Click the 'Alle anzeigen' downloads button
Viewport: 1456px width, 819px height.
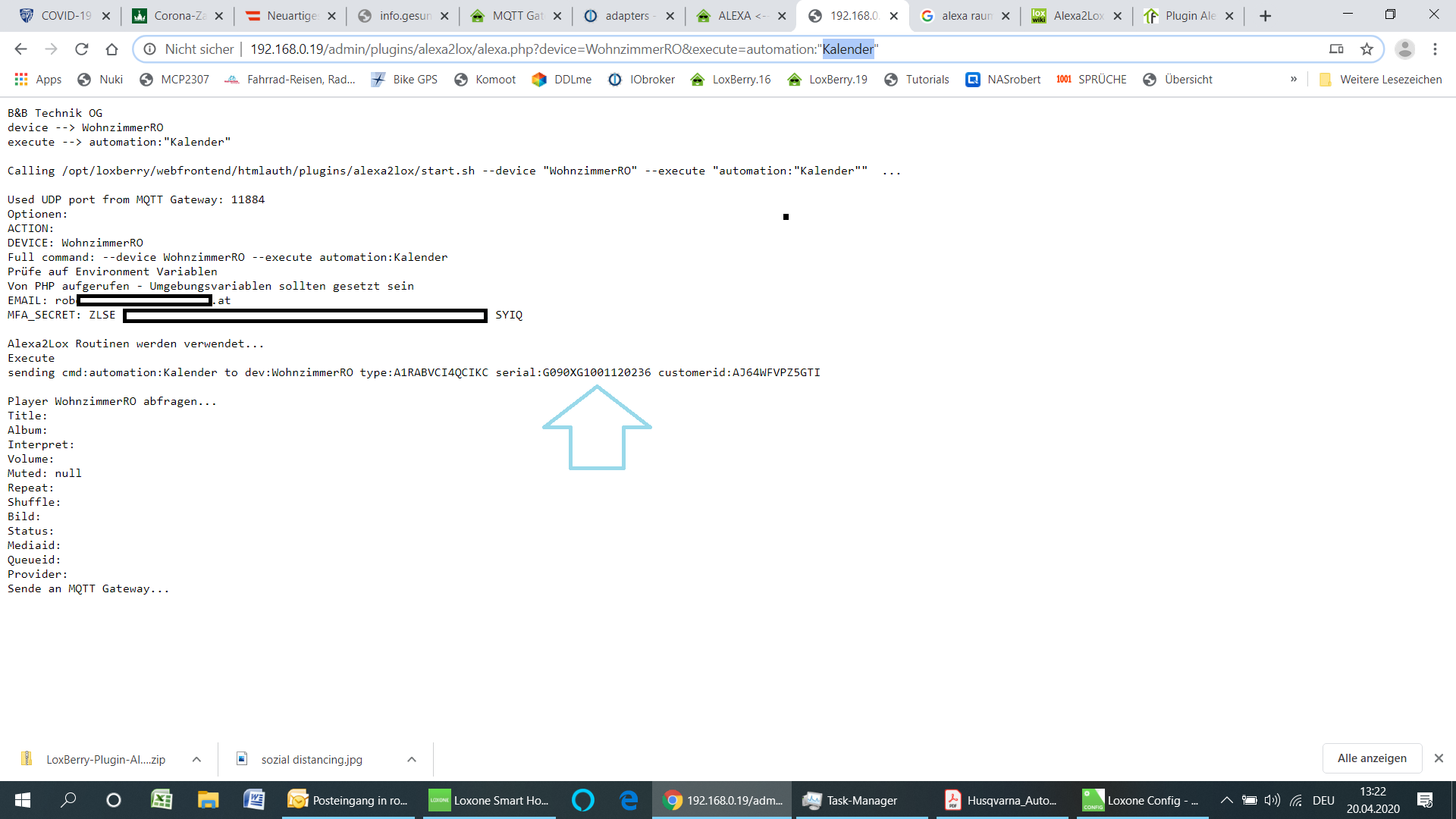1371,758
